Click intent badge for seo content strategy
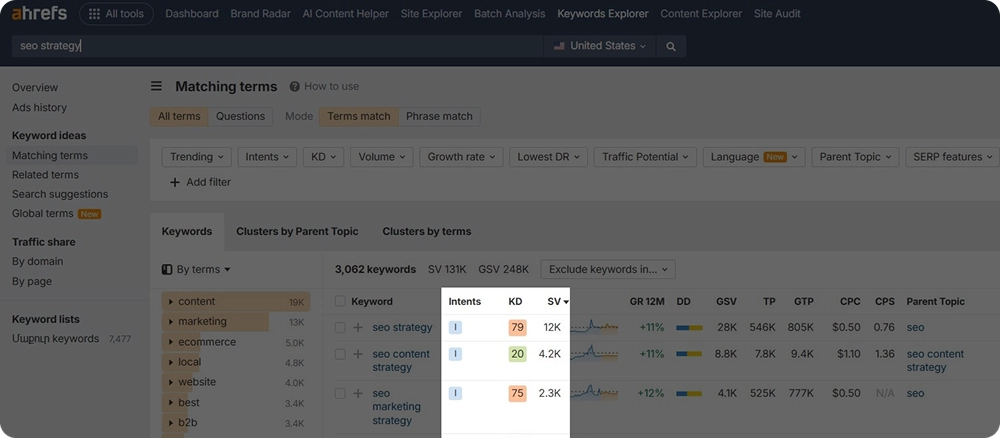Screen dimensions: 1000x438 tap(455, 354)
